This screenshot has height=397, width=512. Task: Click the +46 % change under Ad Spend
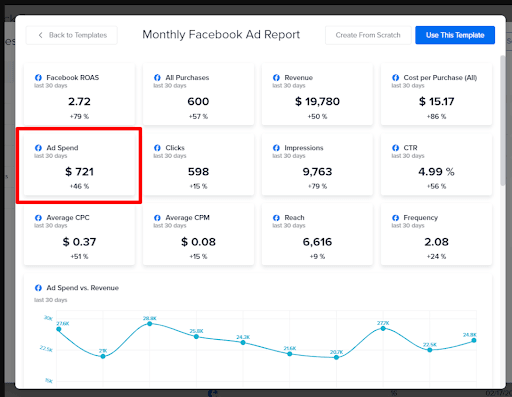(79, 186)
